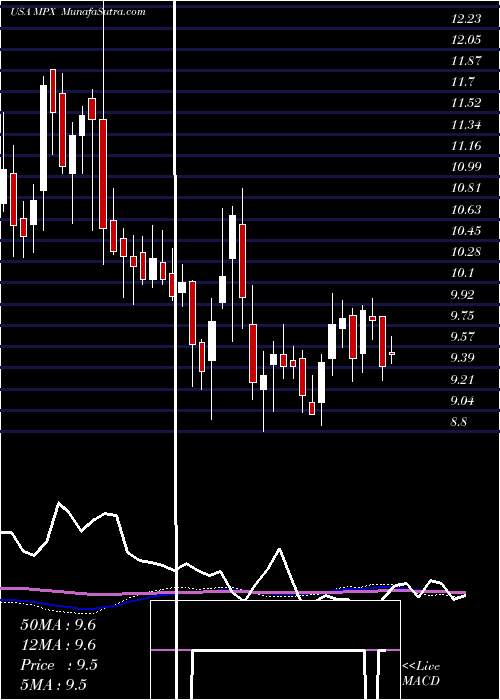Click the 12MA : 9.6 readout
The width and height of the screenshot is (500, 700).
tap(58, 645)
